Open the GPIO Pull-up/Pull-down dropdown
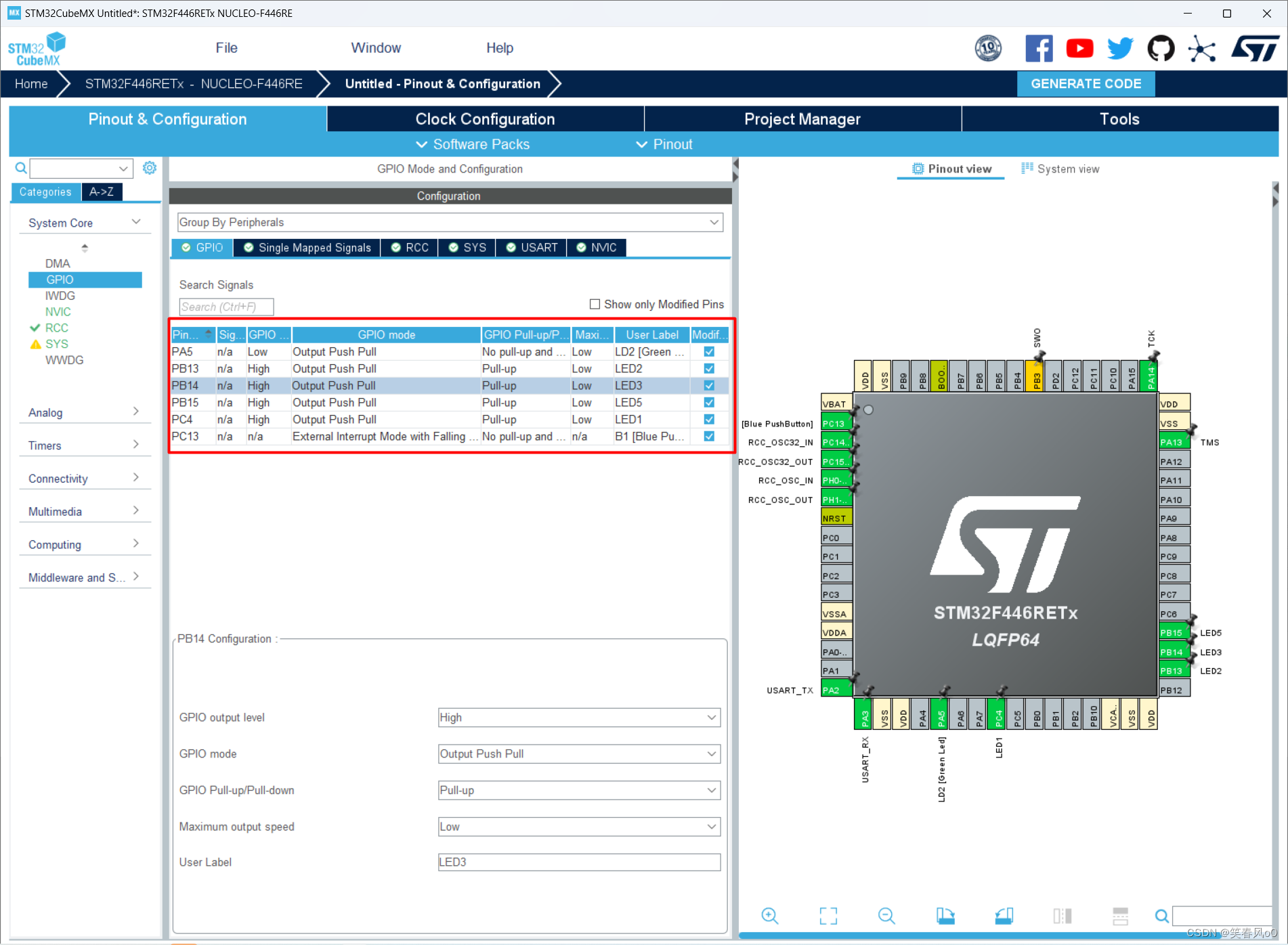This screenshot has width=1288, height=945. point(579,790)
